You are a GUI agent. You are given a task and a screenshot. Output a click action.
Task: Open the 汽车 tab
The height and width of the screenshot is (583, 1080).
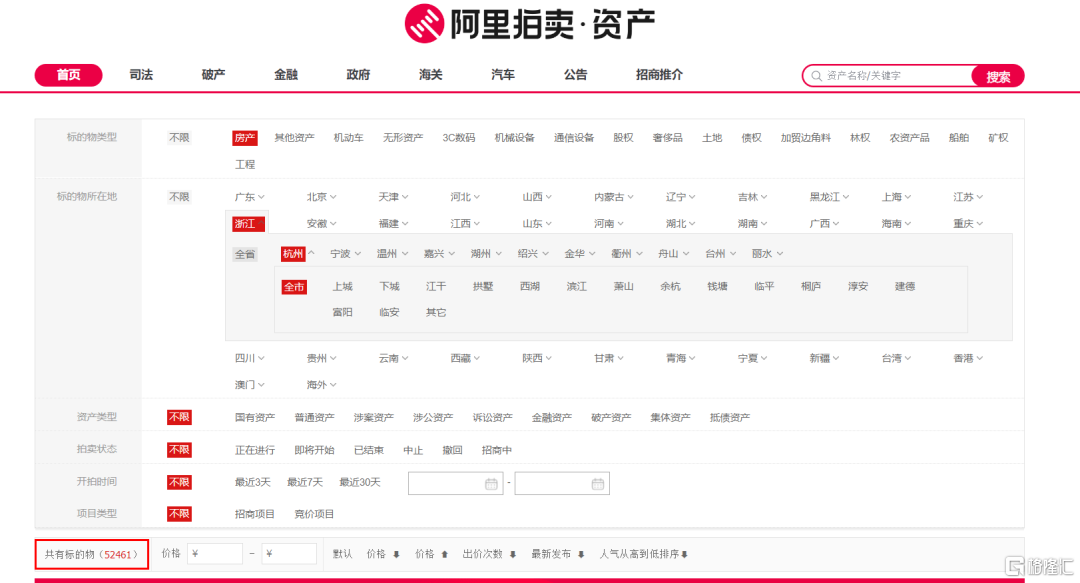(503, 74)
